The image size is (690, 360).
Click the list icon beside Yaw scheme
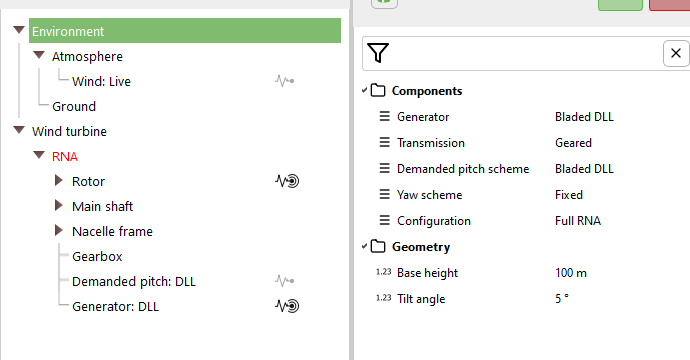385,194
